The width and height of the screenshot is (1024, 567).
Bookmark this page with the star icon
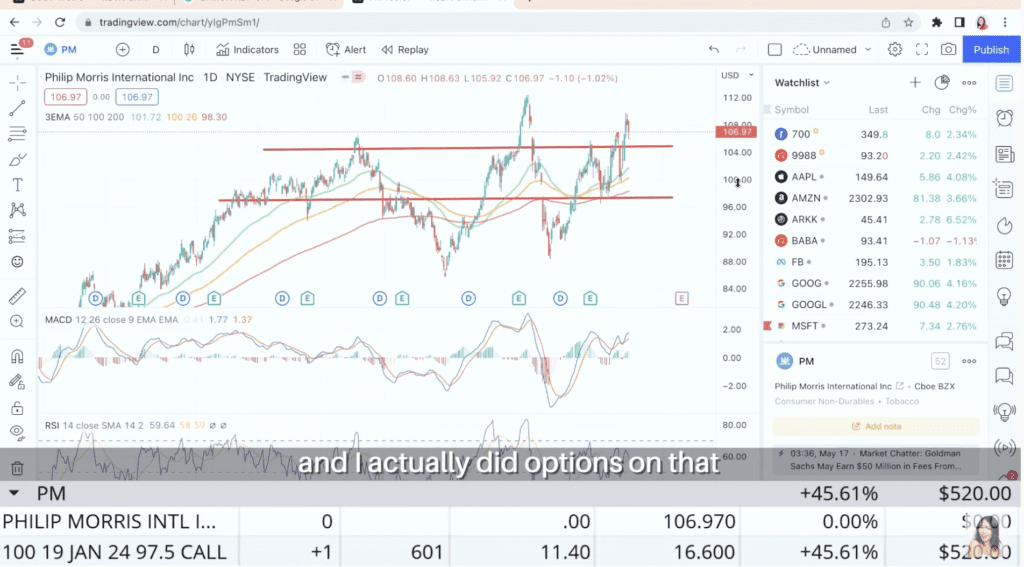pos(908,22)
